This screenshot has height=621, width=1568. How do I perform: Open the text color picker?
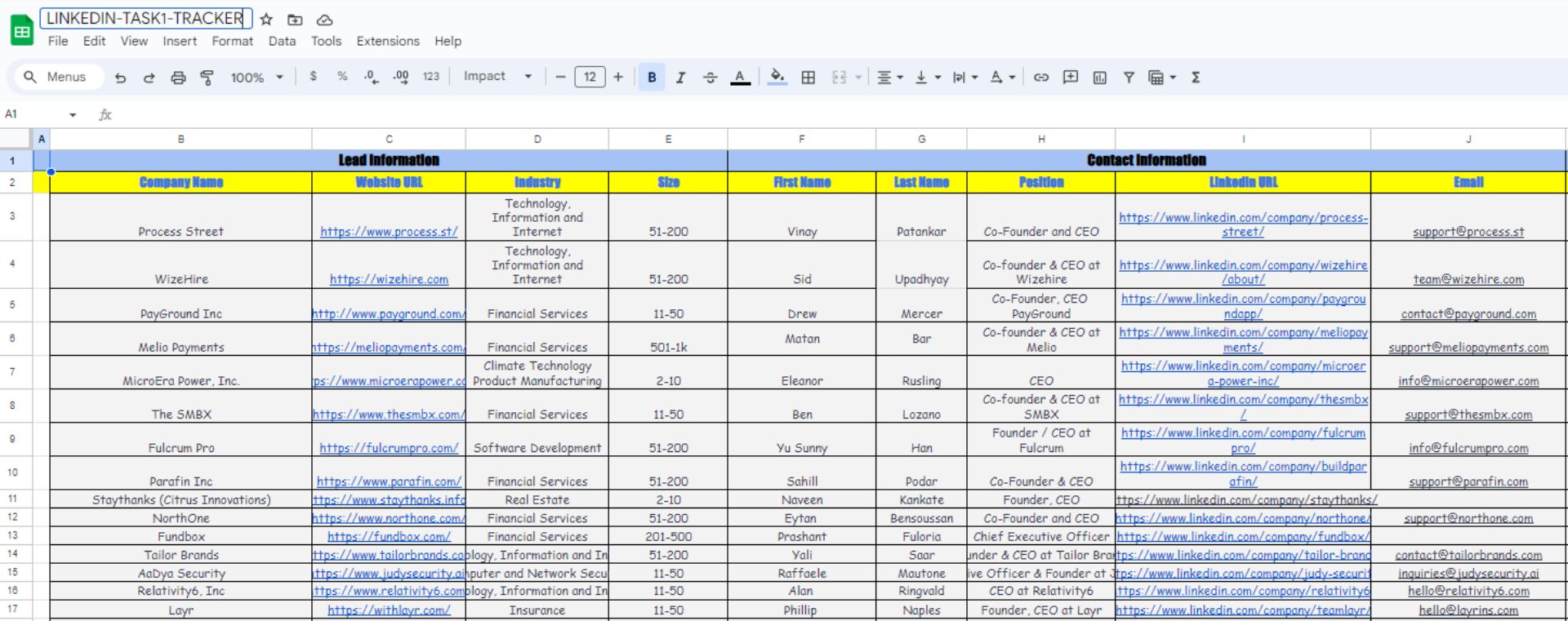coord(740,78)
